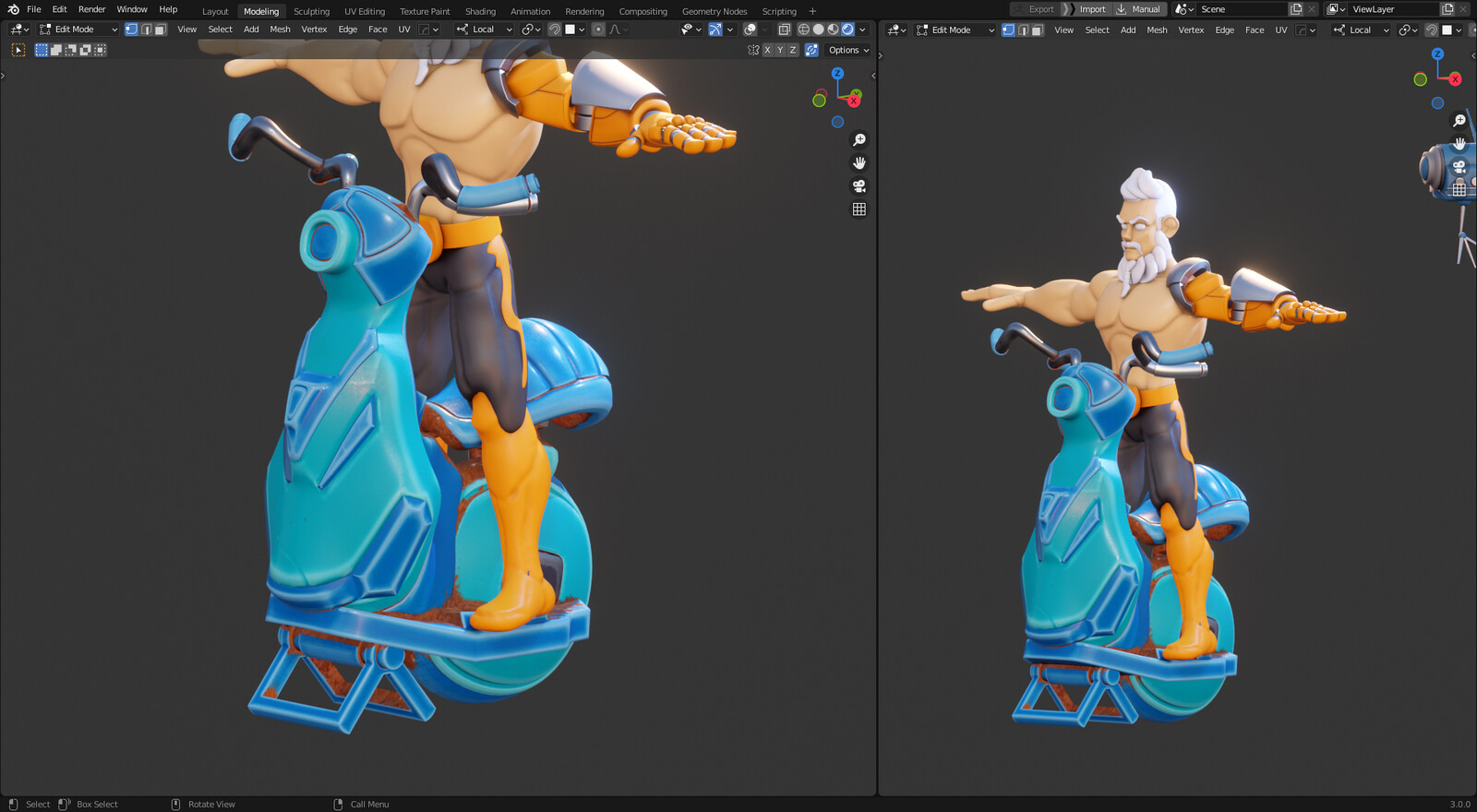Toggle viewport gizmos icon in left viewport
This screenshot has height=812, width=1477.
[x=715, y=30]
